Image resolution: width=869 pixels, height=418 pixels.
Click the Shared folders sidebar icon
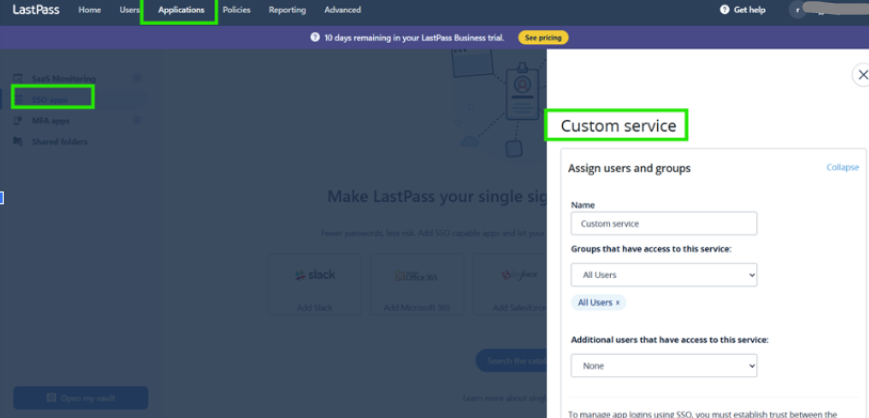pyautogui.click(x=18, y=142)
